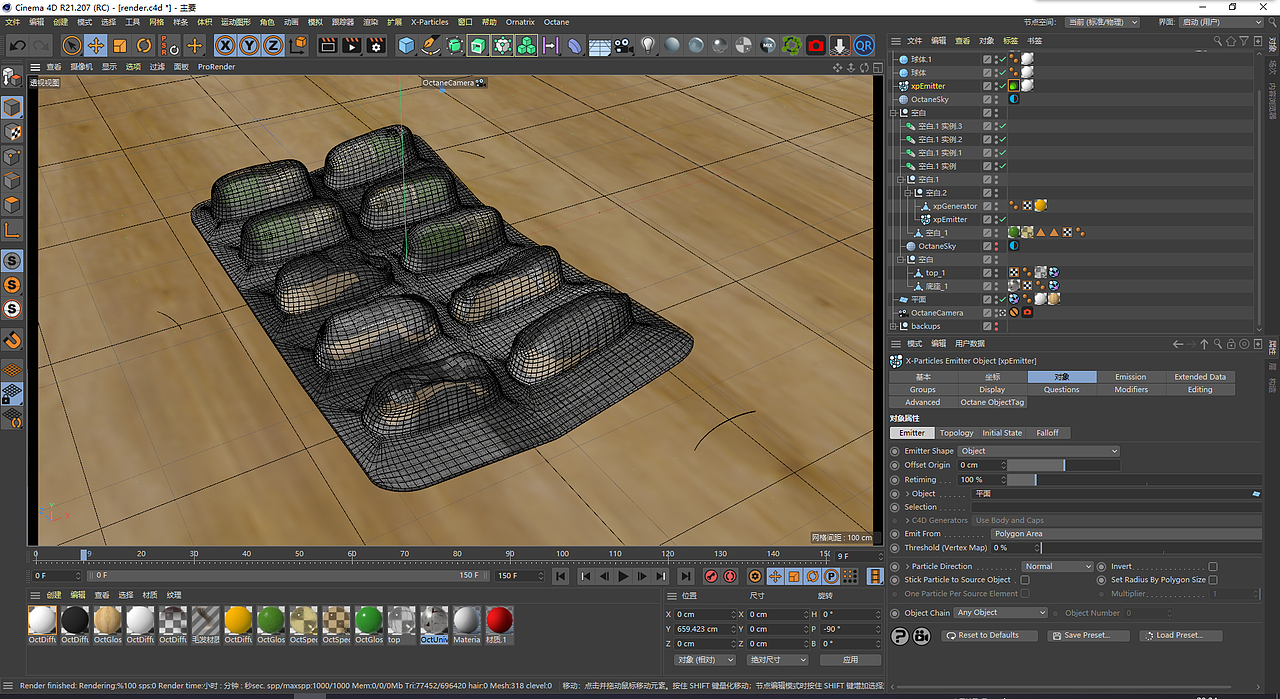Click the light bulb icon
The width and height of the screenshot is (1280, 699).
coord(648,45)
